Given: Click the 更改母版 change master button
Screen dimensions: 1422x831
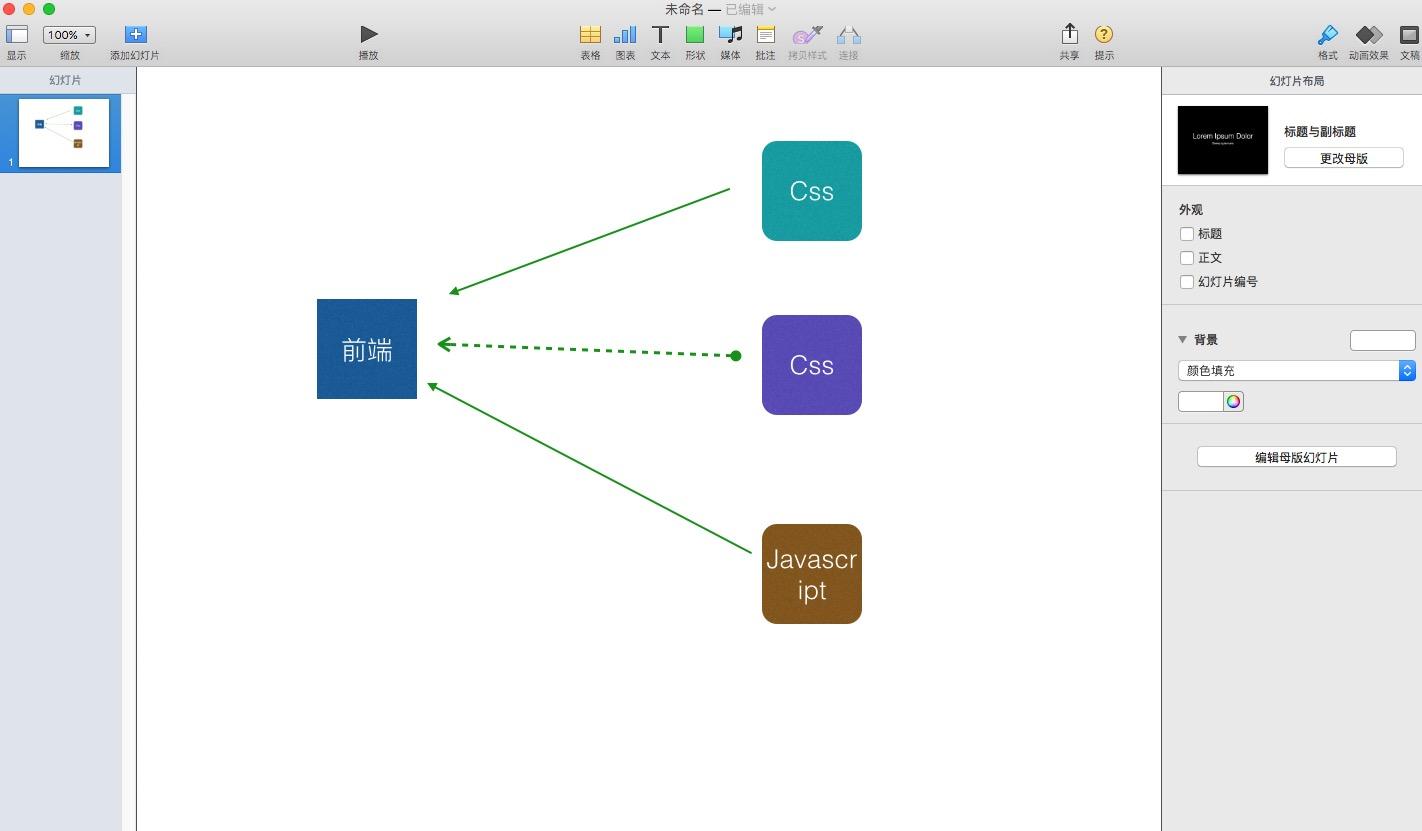Looking at the screenshot, I should click(x=1343, y=157).
